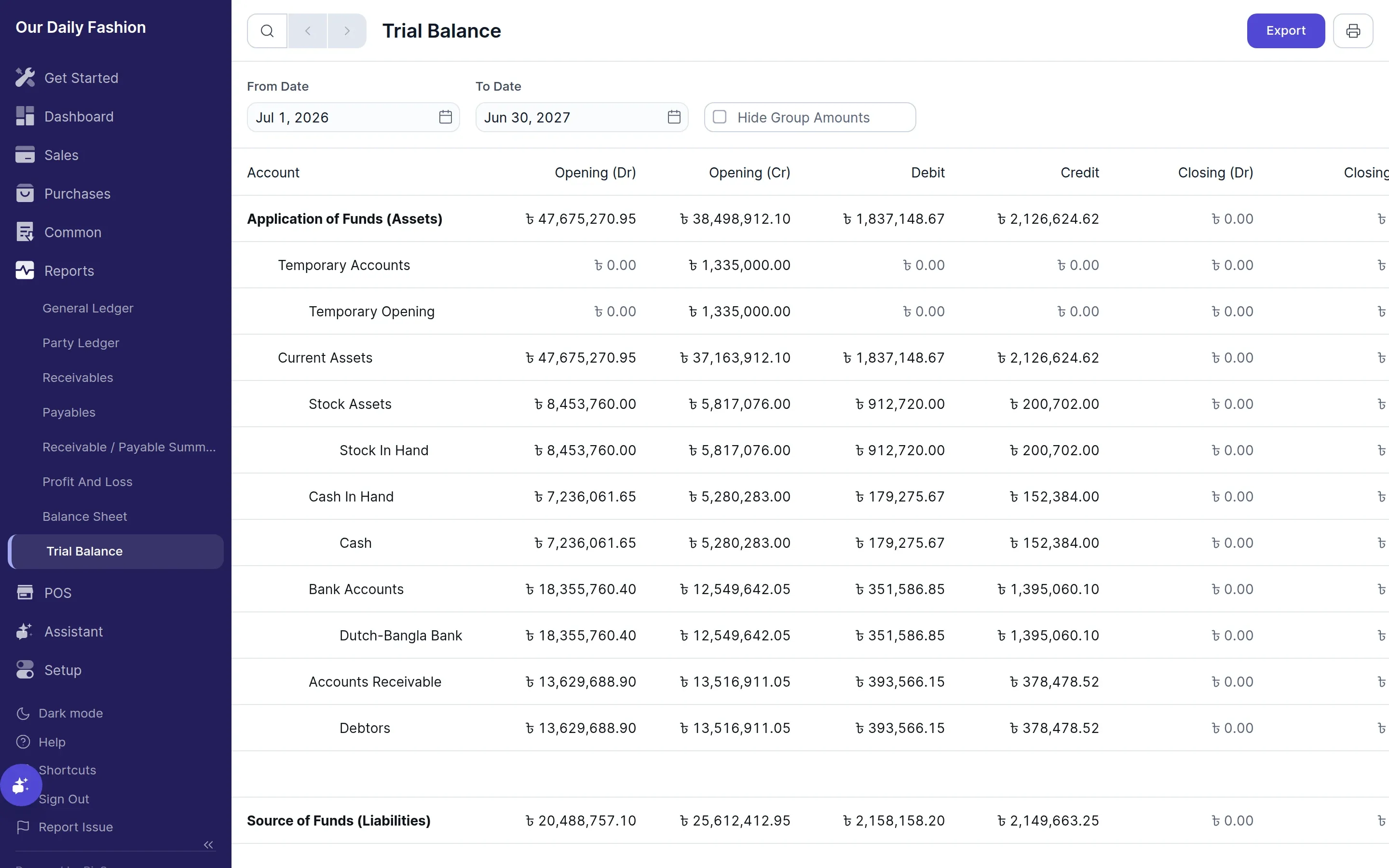Open Payables report

[x=69, y=412]
